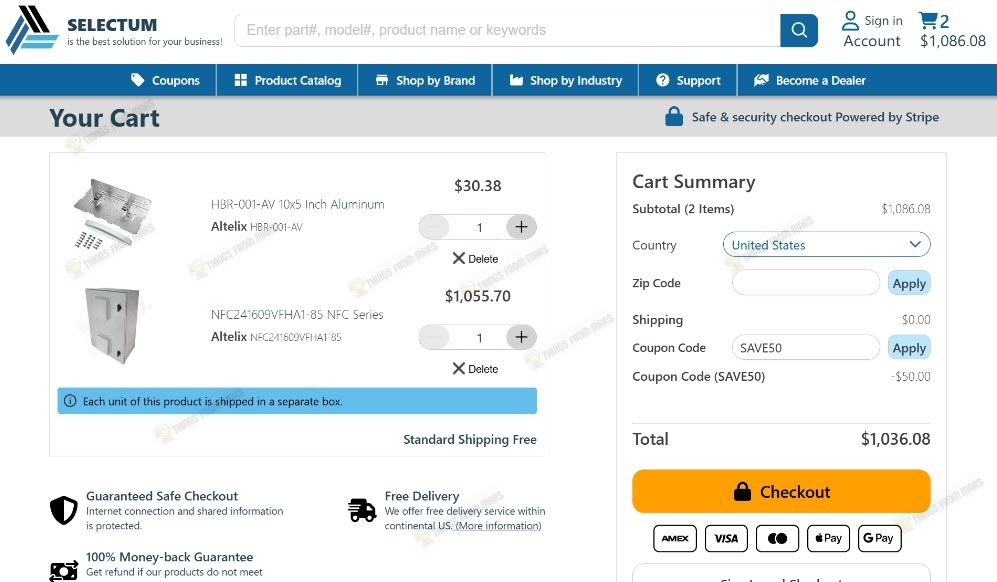Decrease quantity of HBR-001-AV item

pos(434,227)
